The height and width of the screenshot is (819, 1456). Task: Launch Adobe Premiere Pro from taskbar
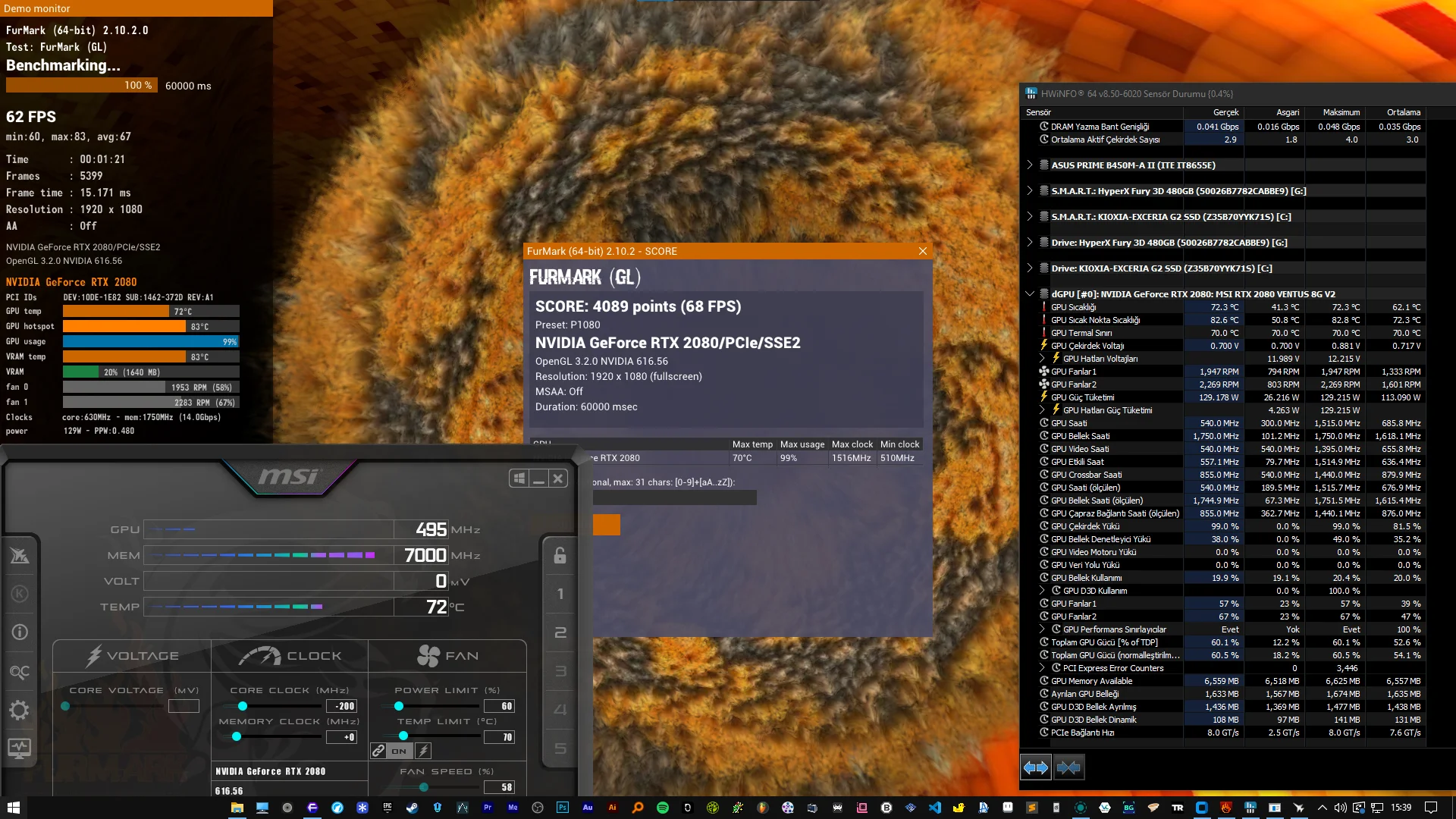coord(488,808)
